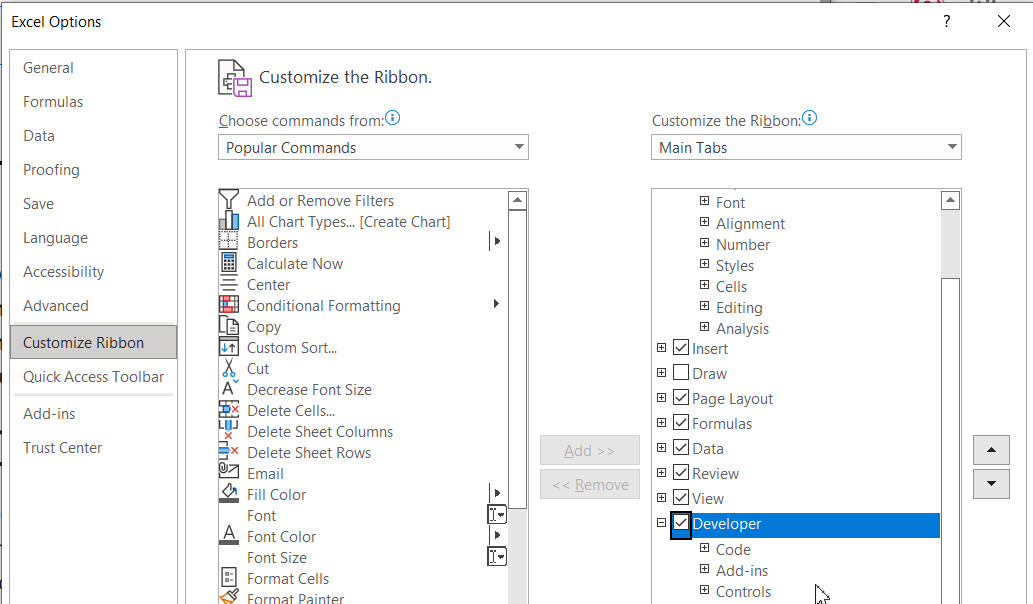Toggle the Draw tab checkbox

pos(680,373)
